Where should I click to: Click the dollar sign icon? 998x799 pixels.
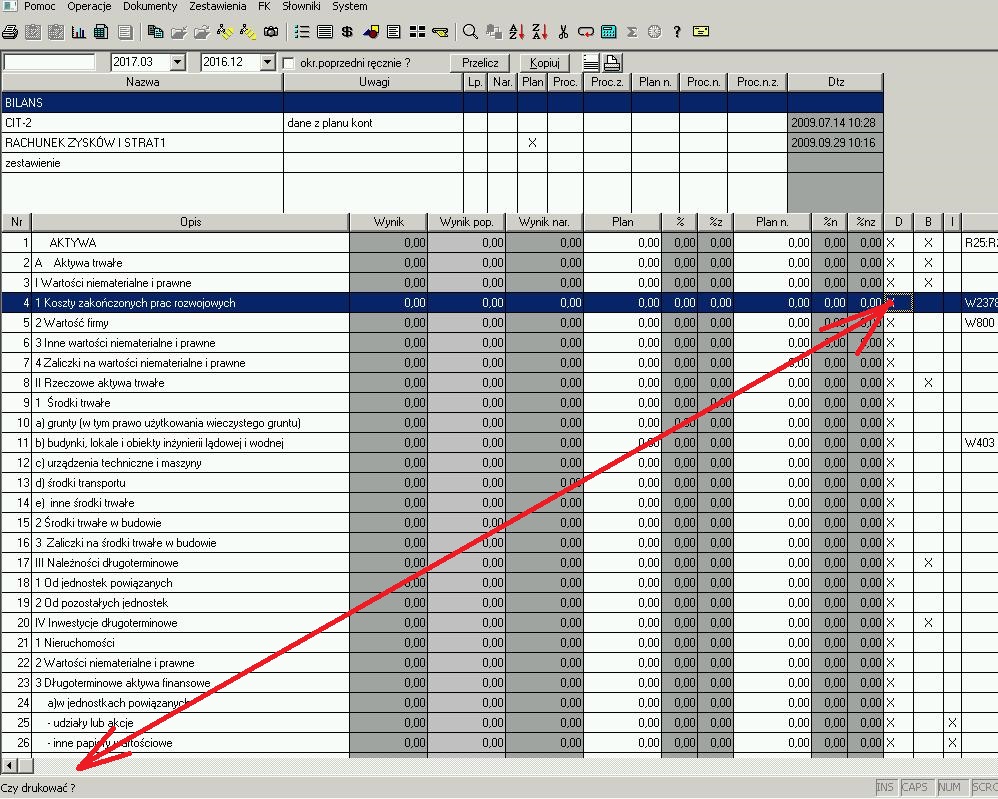tap(347, 32)
